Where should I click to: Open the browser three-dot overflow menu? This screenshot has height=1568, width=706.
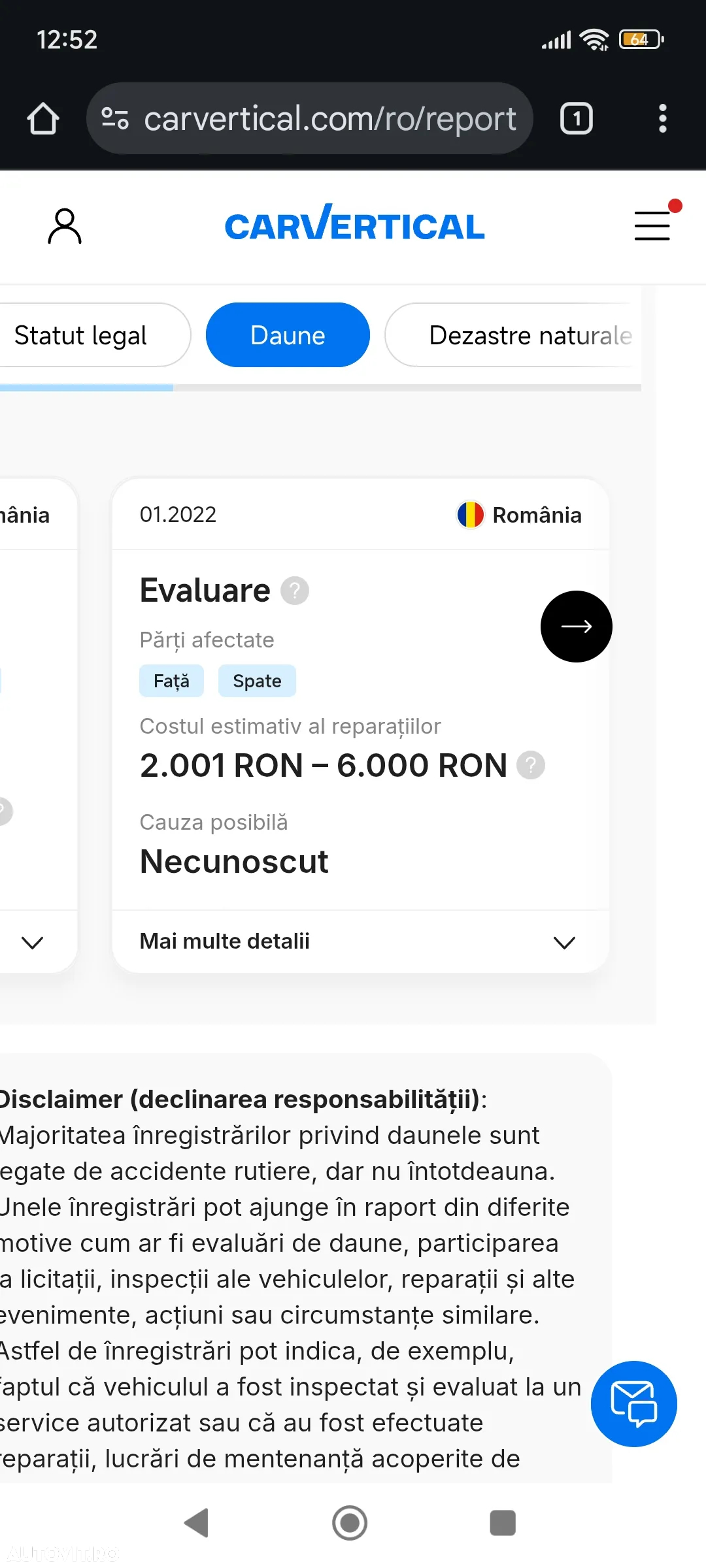point(663,118)
